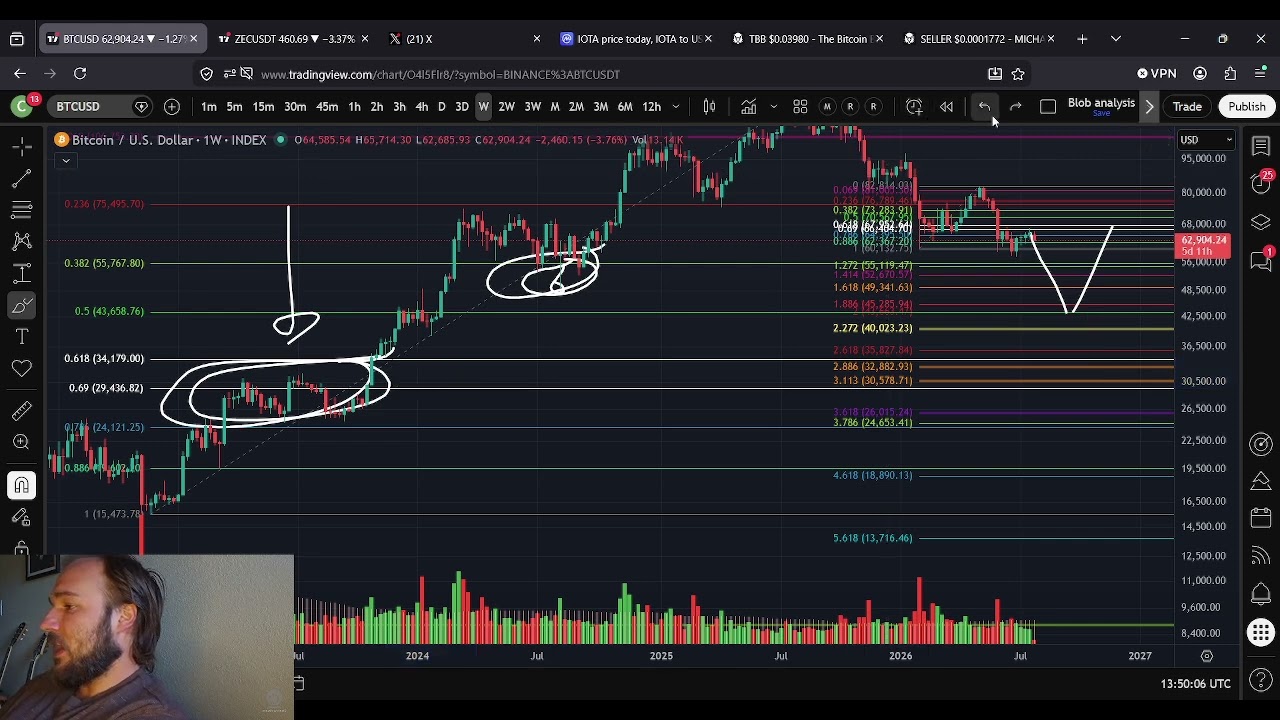The width and height of the screenshot is (1280, 720).
Task: Open the Fibonacci and Gann tools
Action: [21, 210]
